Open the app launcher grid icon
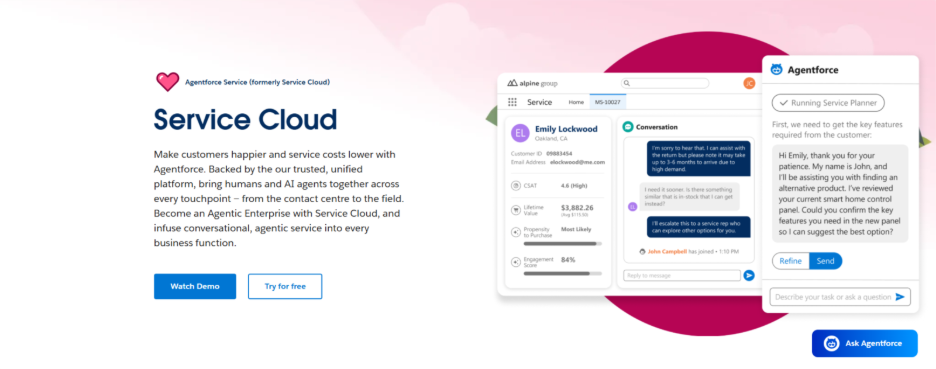 512,102
